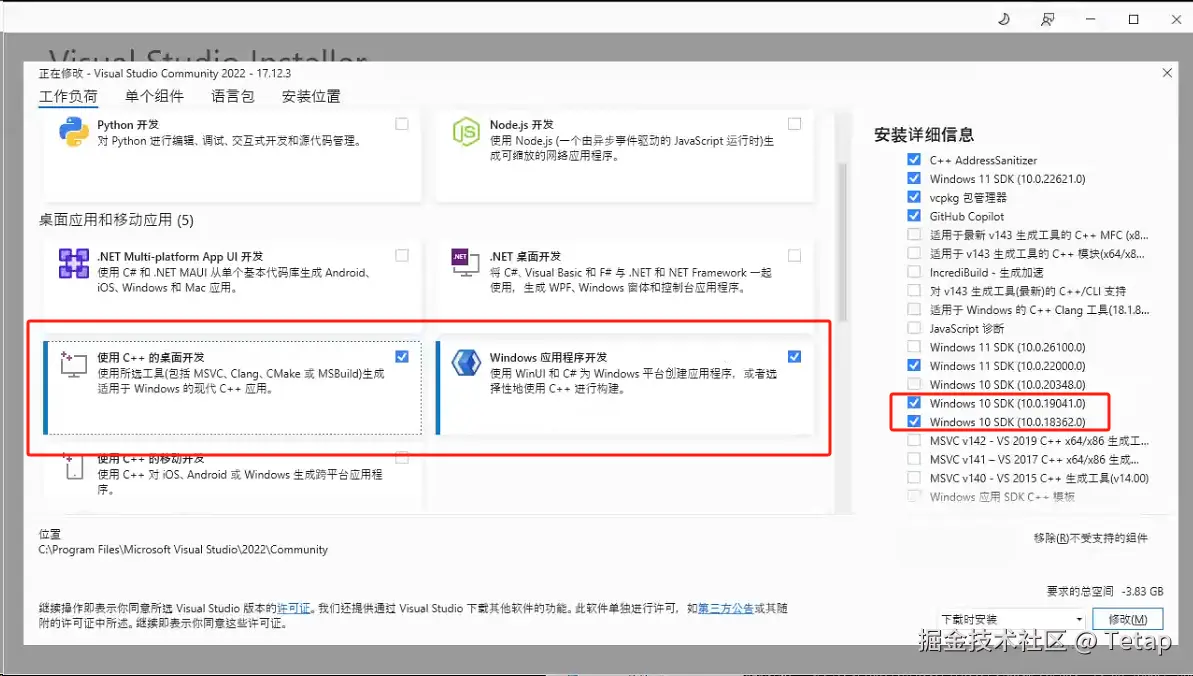Viewport: 1193px width, 676px height.
Task: Click the 安装详细信息 heading
Action: (924, 135)
